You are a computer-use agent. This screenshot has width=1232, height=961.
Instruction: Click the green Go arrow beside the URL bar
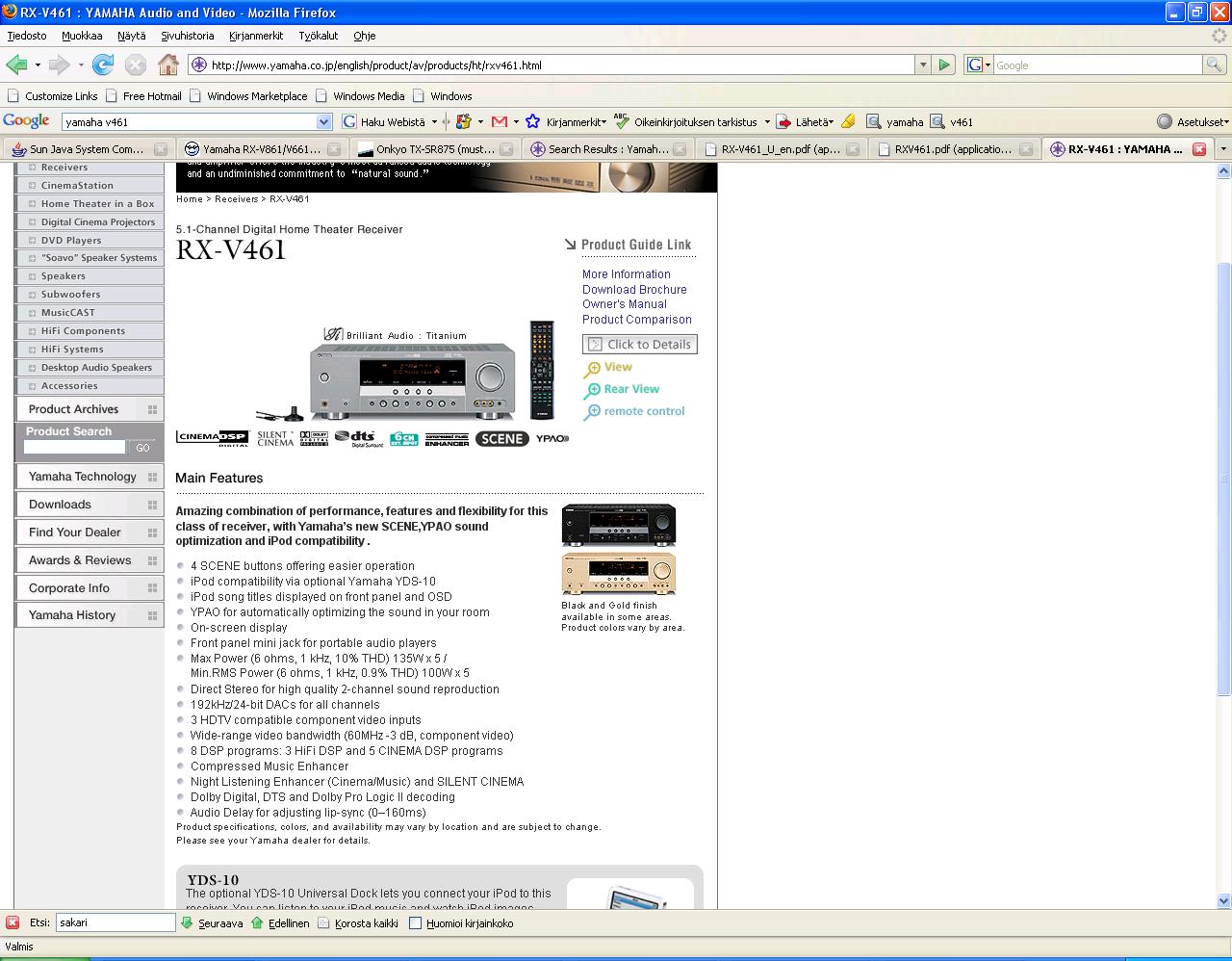click(x=944, y=65)
